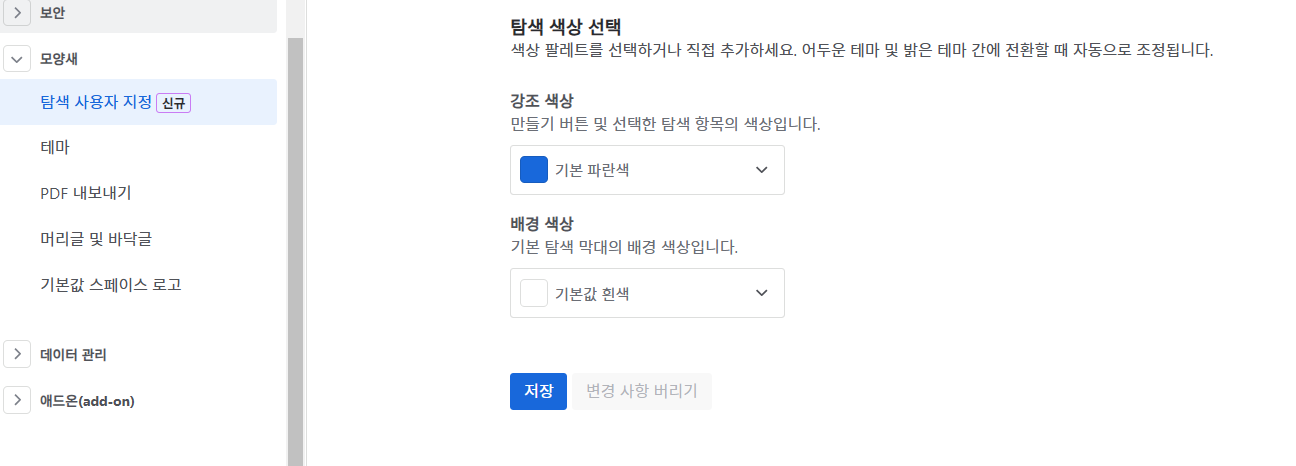The height and width of the screenshot is (466, 1296).
Task: Click the 신규 badge label
Action: coord(174,102)
